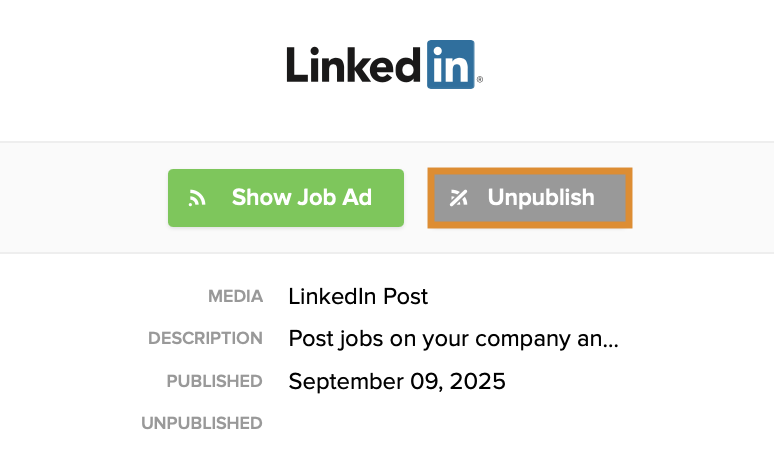Click the registered trademark symbol beside the logo
The width and height of the screenshot is (774, 466).
click(x=480, y=80)
